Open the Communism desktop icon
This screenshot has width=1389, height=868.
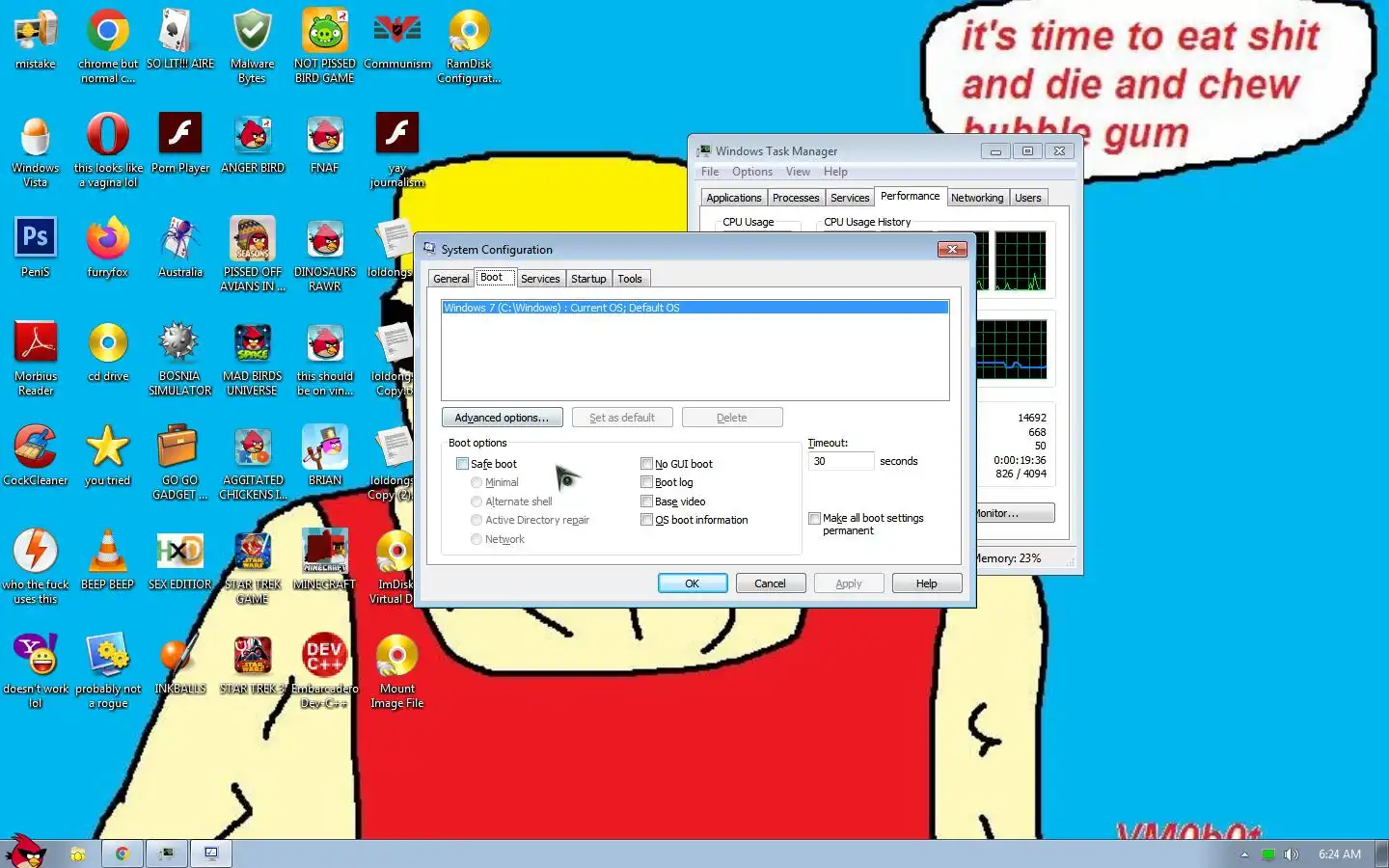pos(397,41)
